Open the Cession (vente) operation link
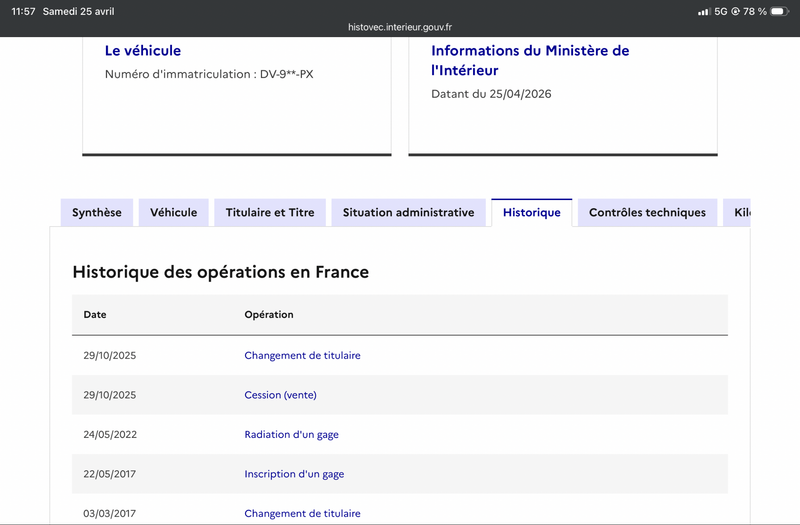Viewport: 800px width, 525px height. (281, 395)
